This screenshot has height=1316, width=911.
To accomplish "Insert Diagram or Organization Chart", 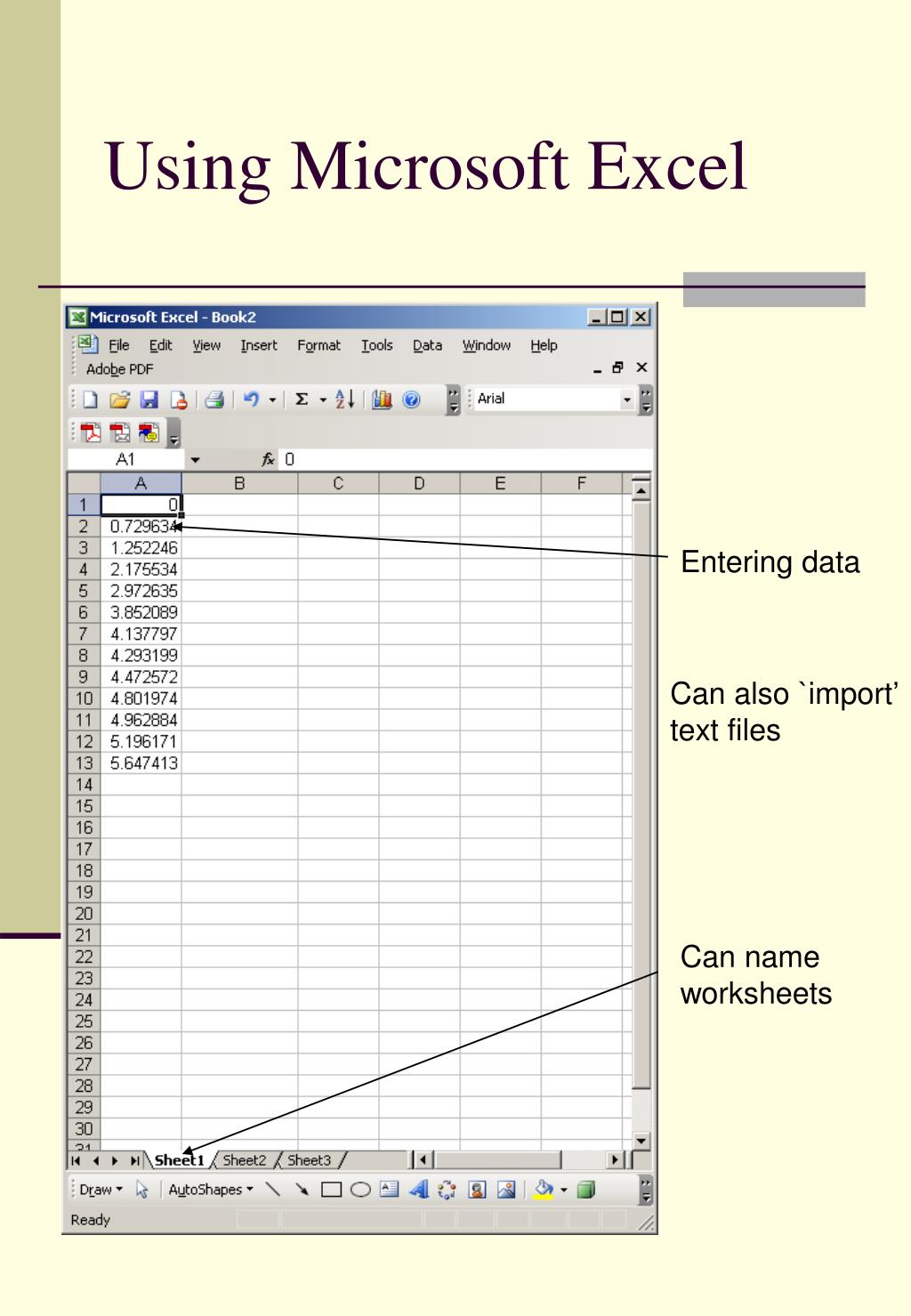I will (x=447, y=1190).
